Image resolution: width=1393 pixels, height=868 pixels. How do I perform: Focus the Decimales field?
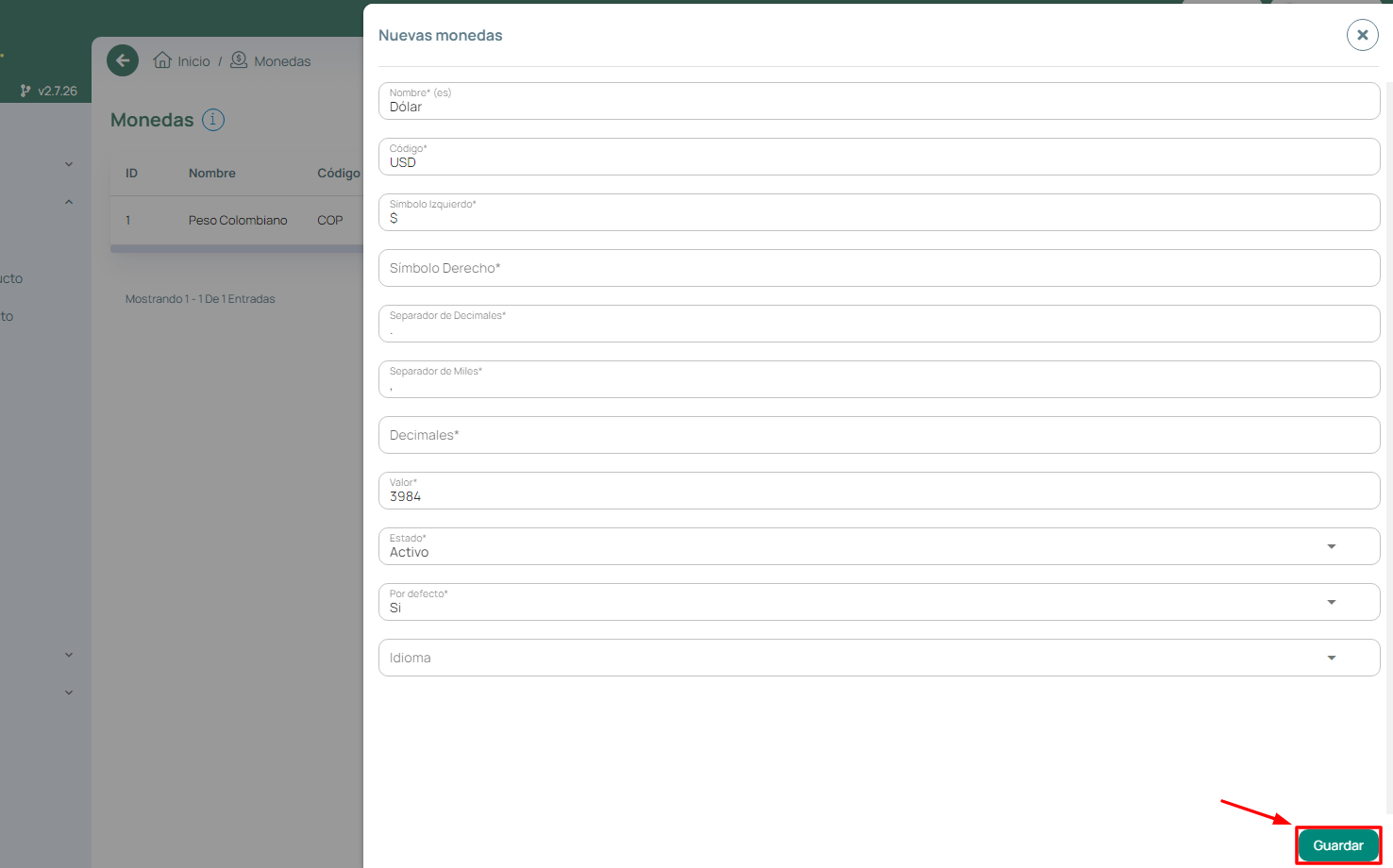(x=880, y=435)
